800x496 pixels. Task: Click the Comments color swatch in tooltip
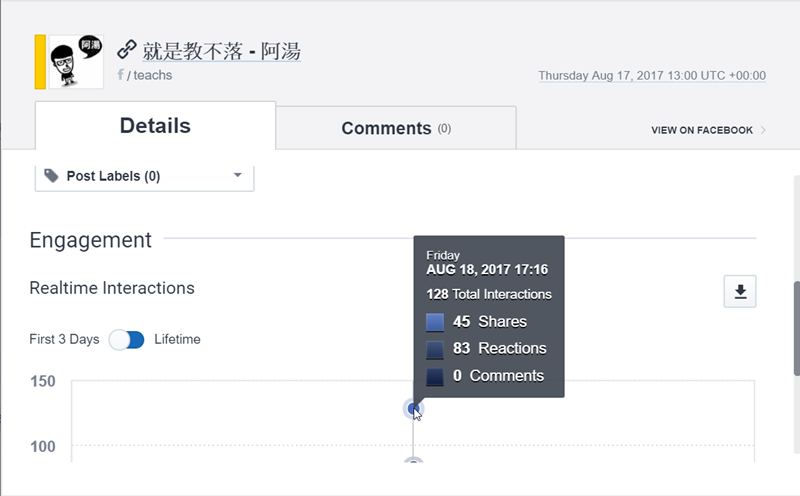click(x=435, y=376)
